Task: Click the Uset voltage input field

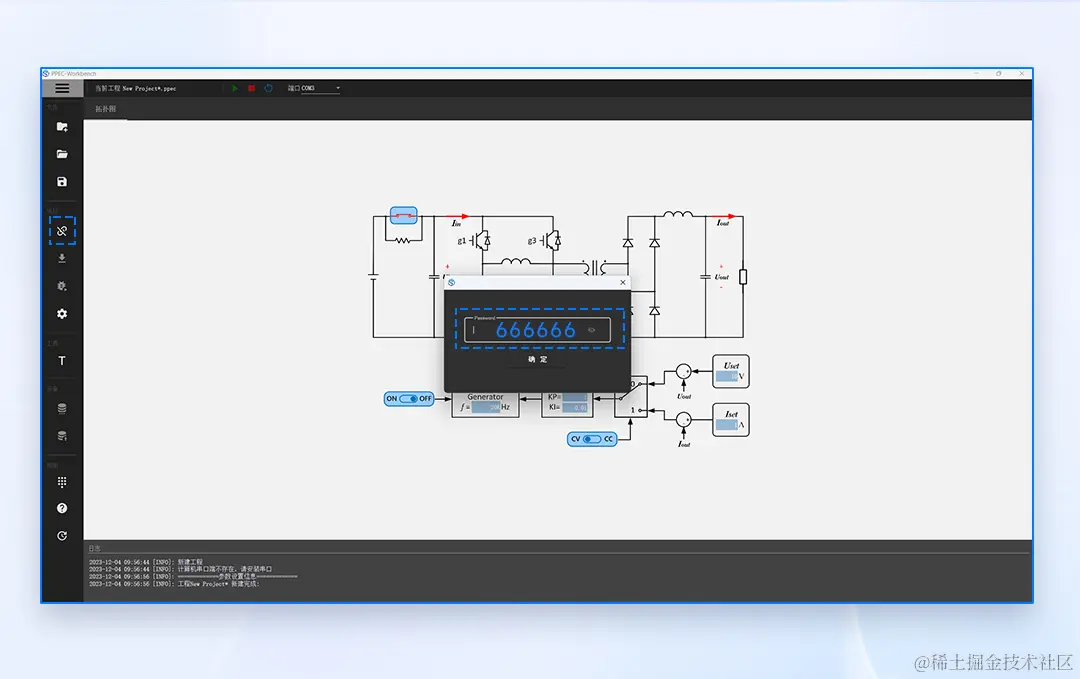Action: click(726, 376)
